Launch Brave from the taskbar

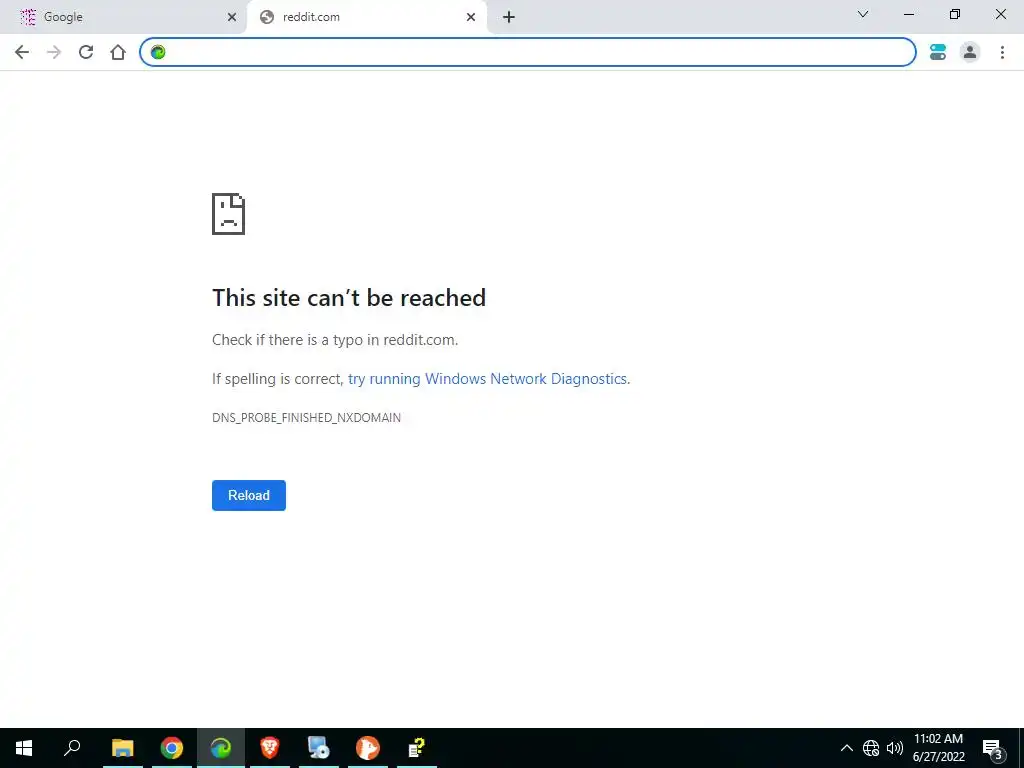pos(270,747)
